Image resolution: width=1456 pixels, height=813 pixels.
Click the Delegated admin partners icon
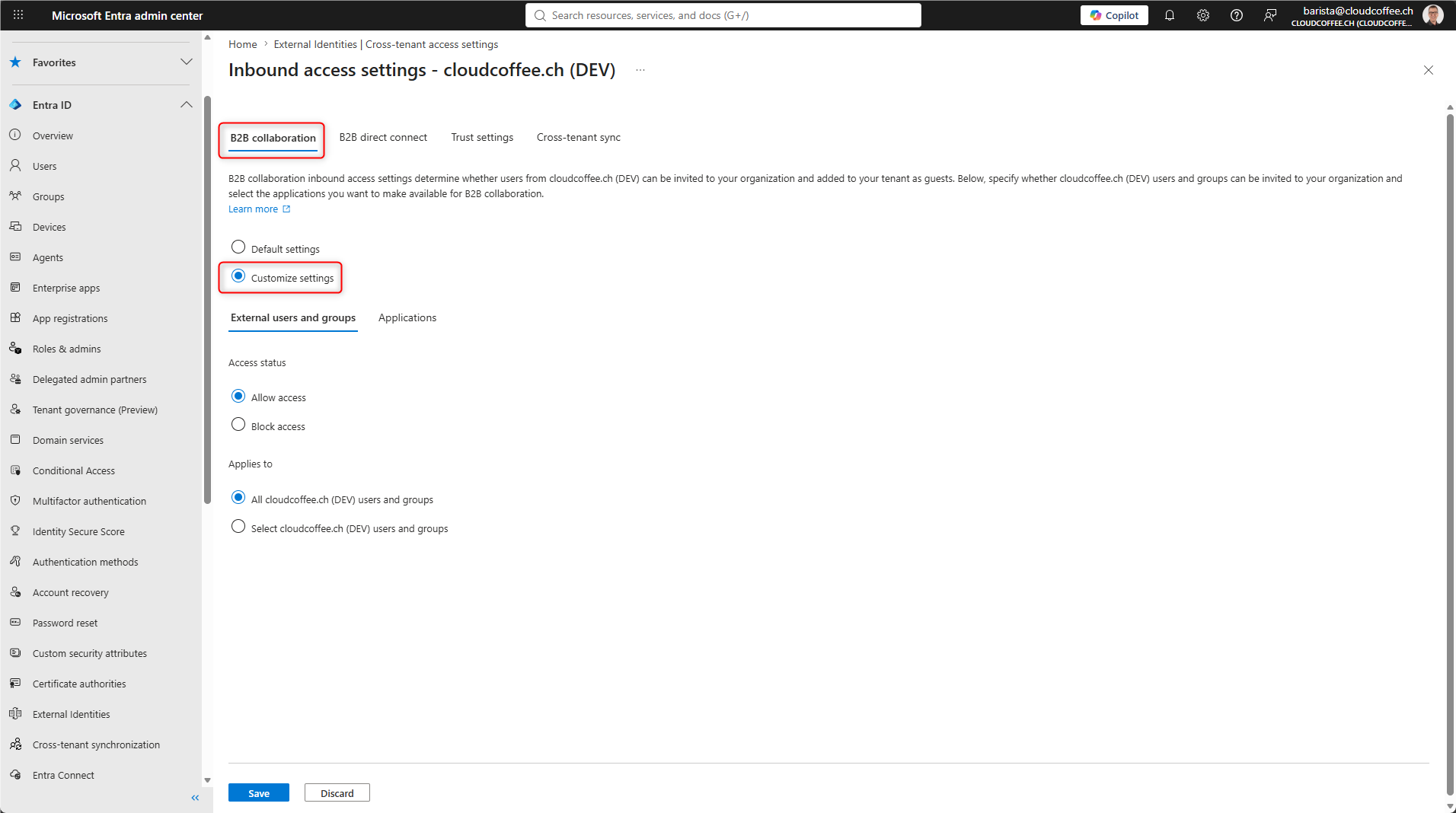tap(15, 379)
